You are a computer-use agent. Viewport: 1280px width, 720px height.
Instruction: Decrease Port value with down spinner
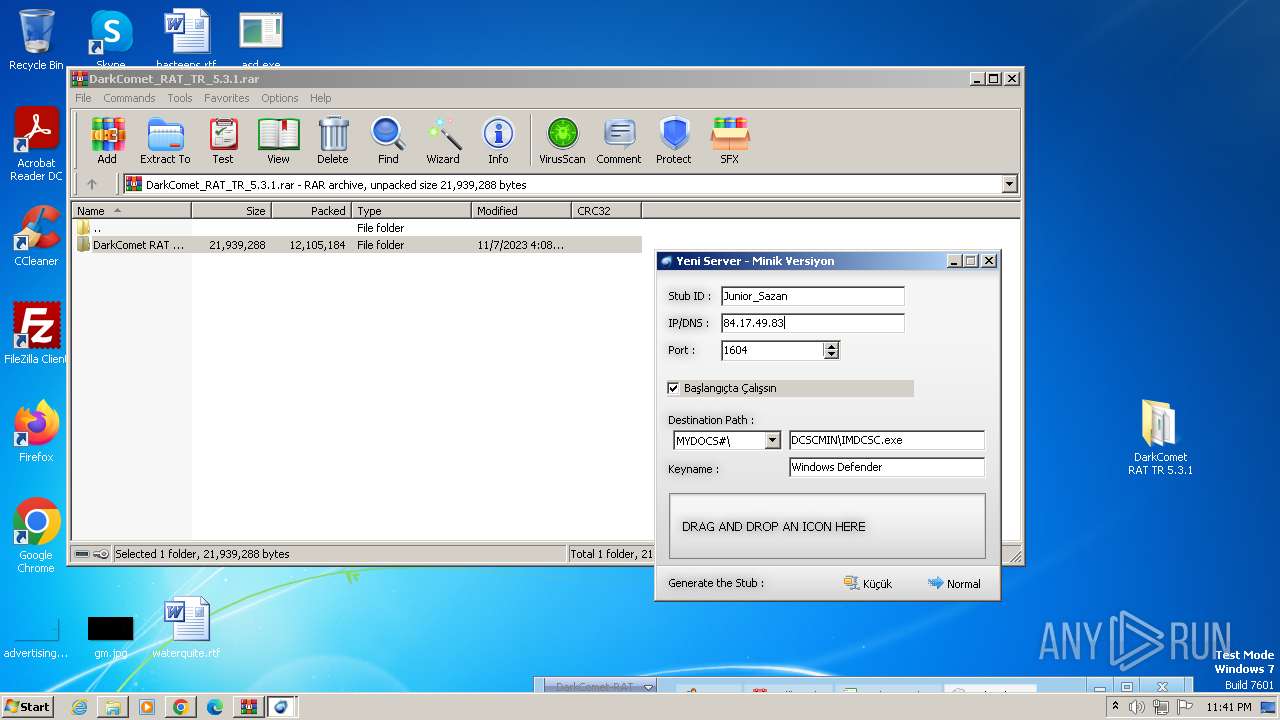[x=831, y=354]
